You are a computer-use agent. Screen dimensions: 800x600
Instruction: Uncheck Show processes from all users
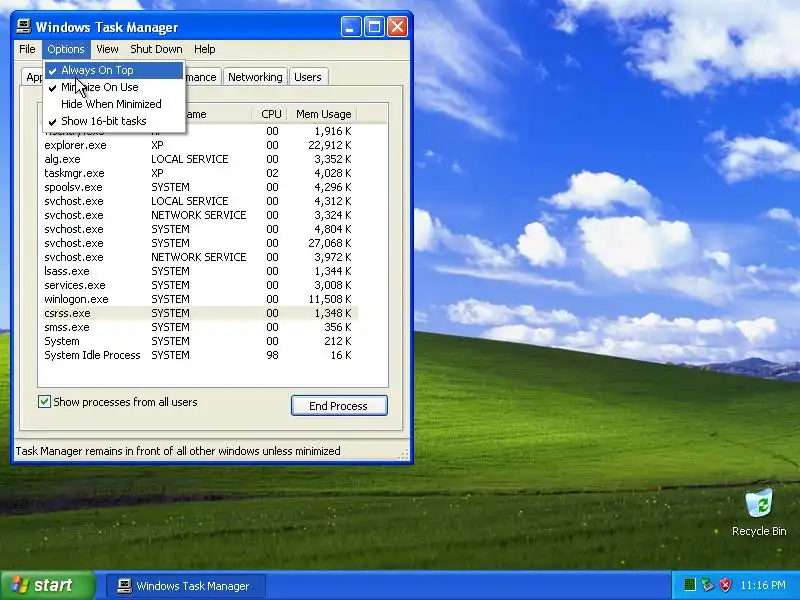44,402
